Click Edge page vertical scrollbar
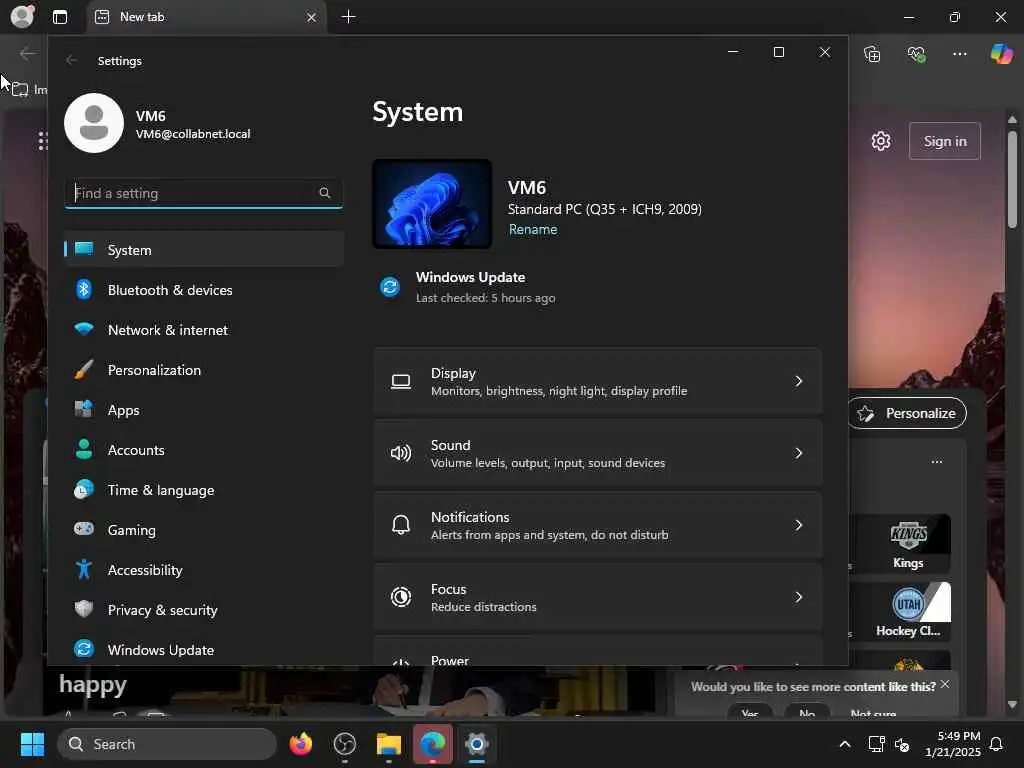Viewport: 1024px width, 768px height. click(x=1012, y=180)
